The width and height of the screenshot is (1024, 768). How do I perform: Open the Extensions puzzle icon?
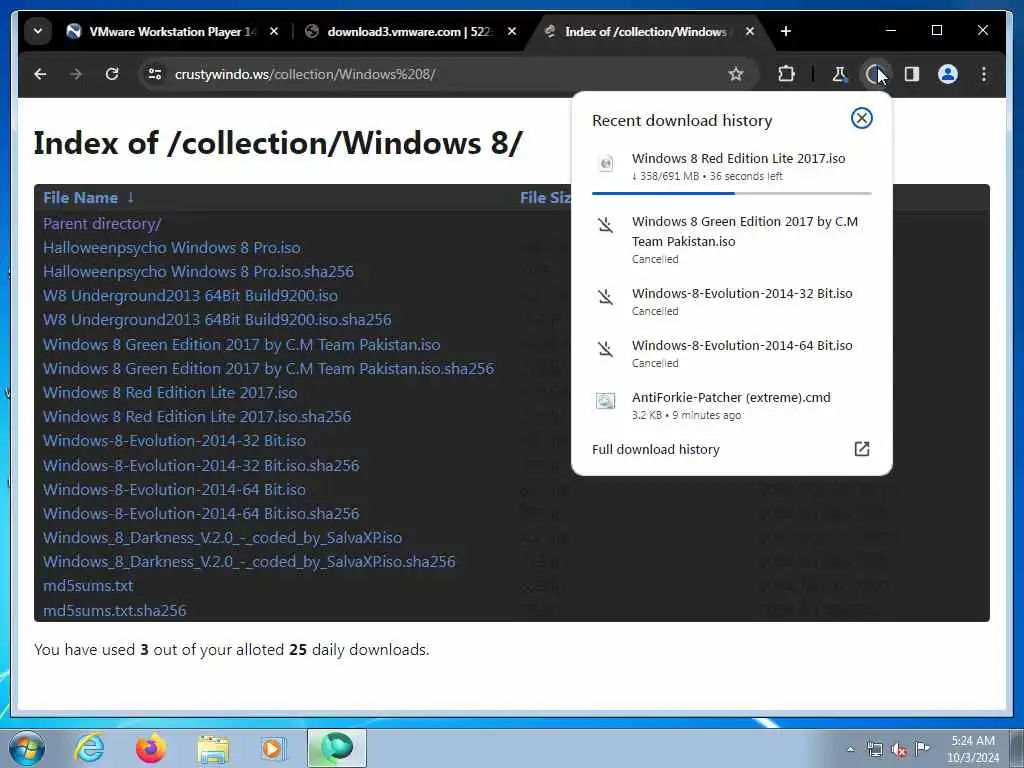tap(786, 74)
